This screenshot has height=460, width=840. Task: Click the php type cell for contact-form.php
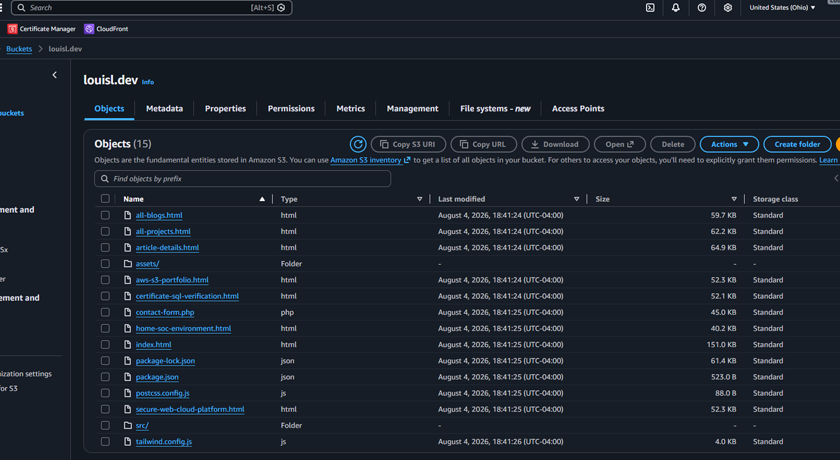(x=287, y=312)
